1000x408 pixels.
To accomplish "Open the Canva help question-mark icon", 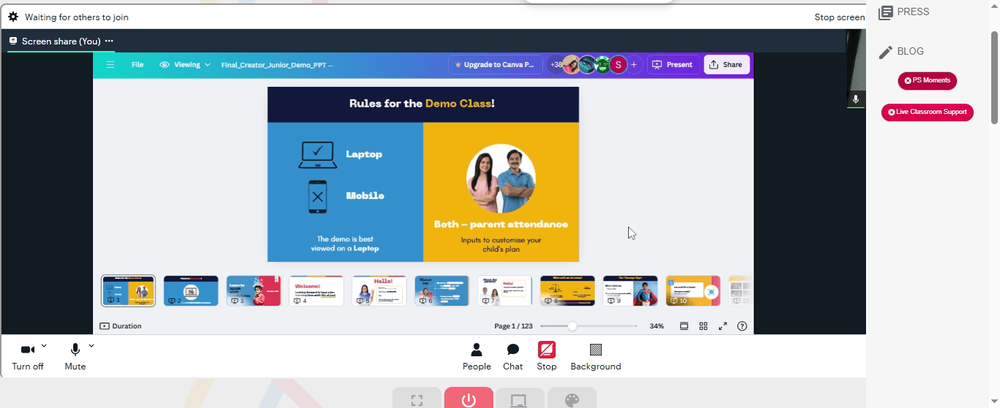I will 742,326.
